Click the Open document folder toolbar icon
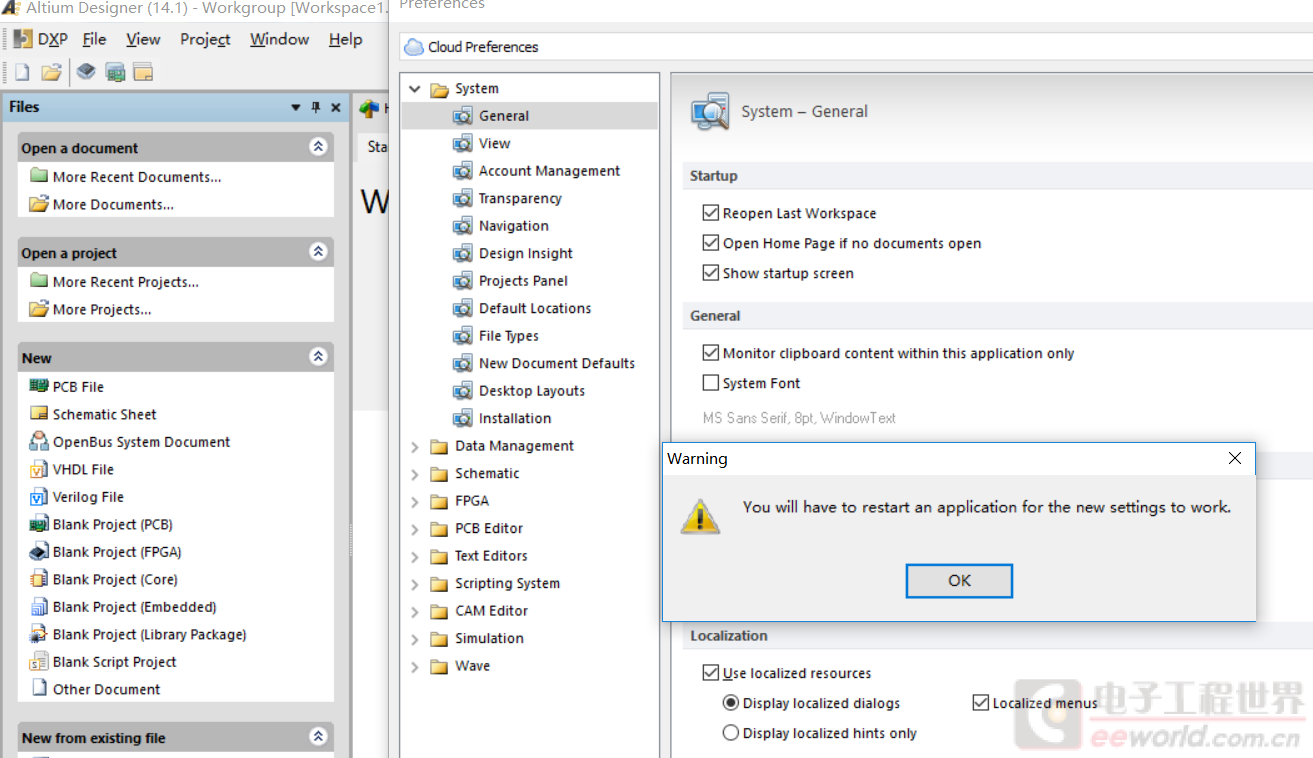The image size is (1313, 758). click(x=51, y=72)
